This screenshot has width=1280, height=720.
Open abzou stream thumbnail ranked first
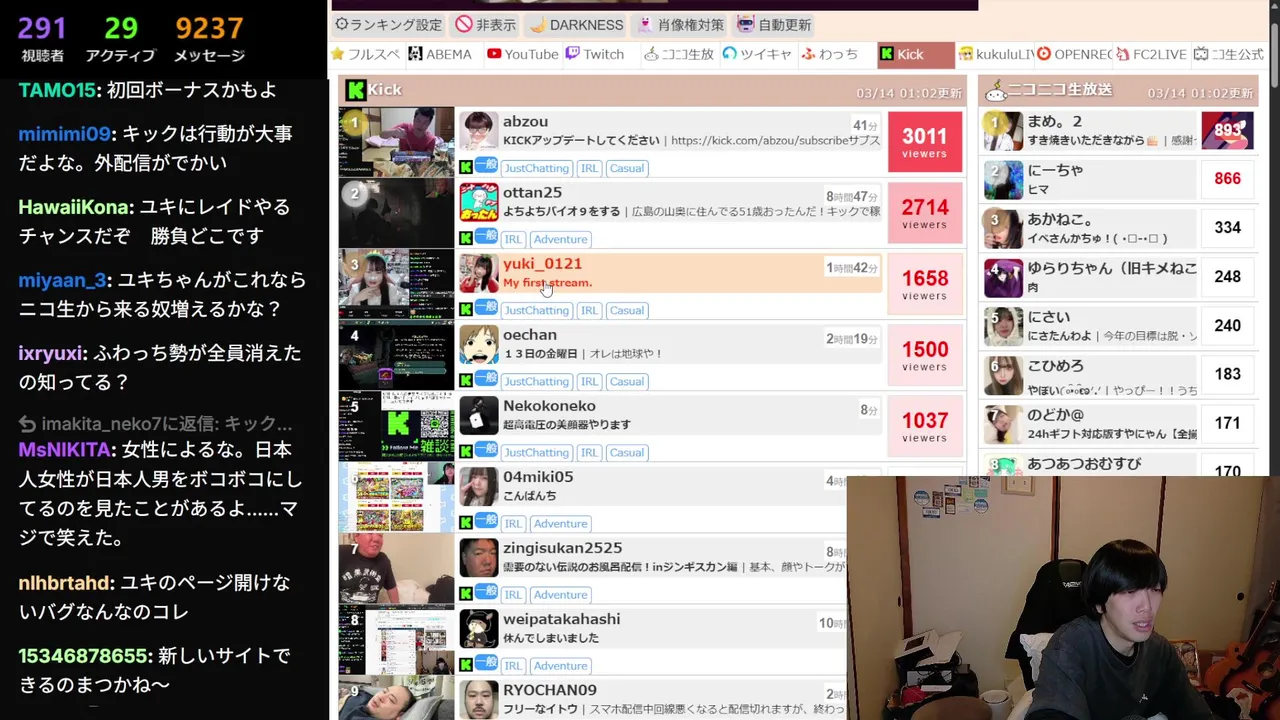click(x=396, y=141)
